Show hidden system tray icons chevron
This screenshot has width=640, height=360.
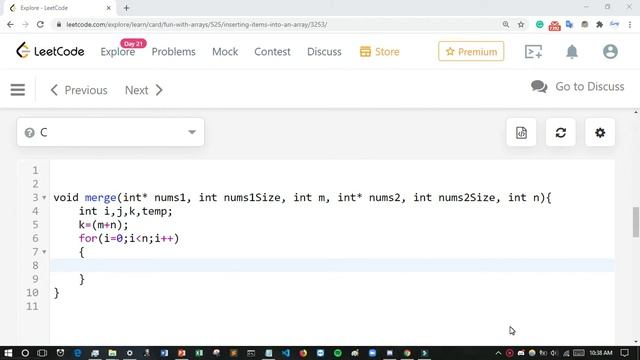498,353
